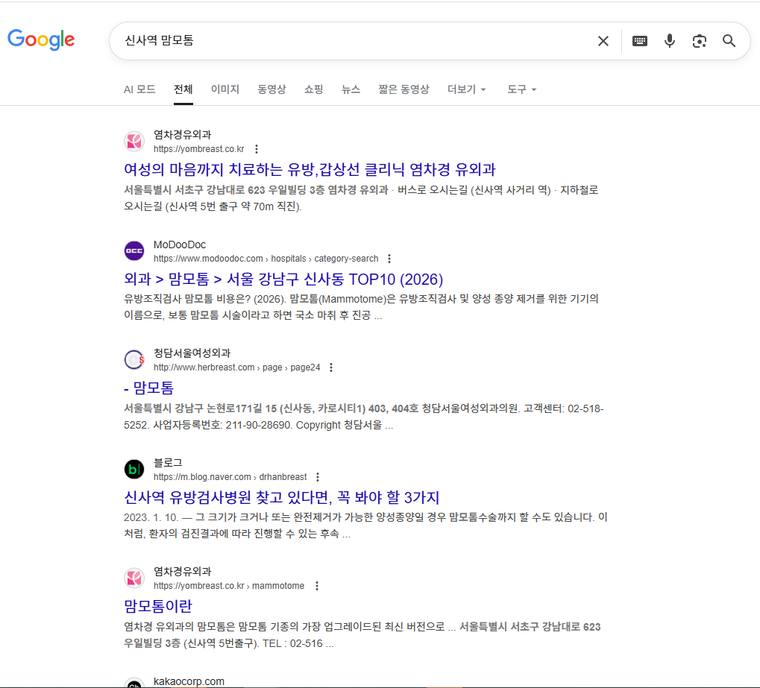The image size is (760, 688).
Task: Expand the 도구 dropdown
Action: pyautogui.click(x=522, y=89)
